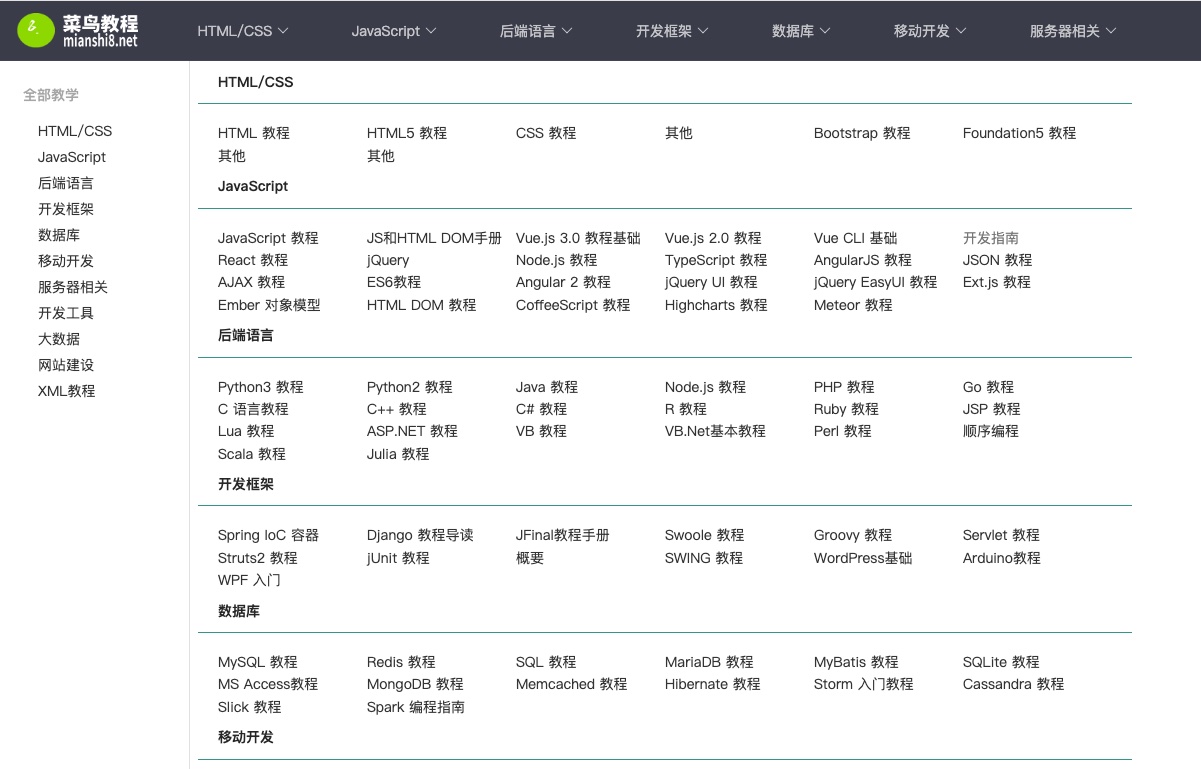This screenshot has width=1201, height=769.
Task: Open the MongoDB 教程 link
Action: (x=415, y=684)
